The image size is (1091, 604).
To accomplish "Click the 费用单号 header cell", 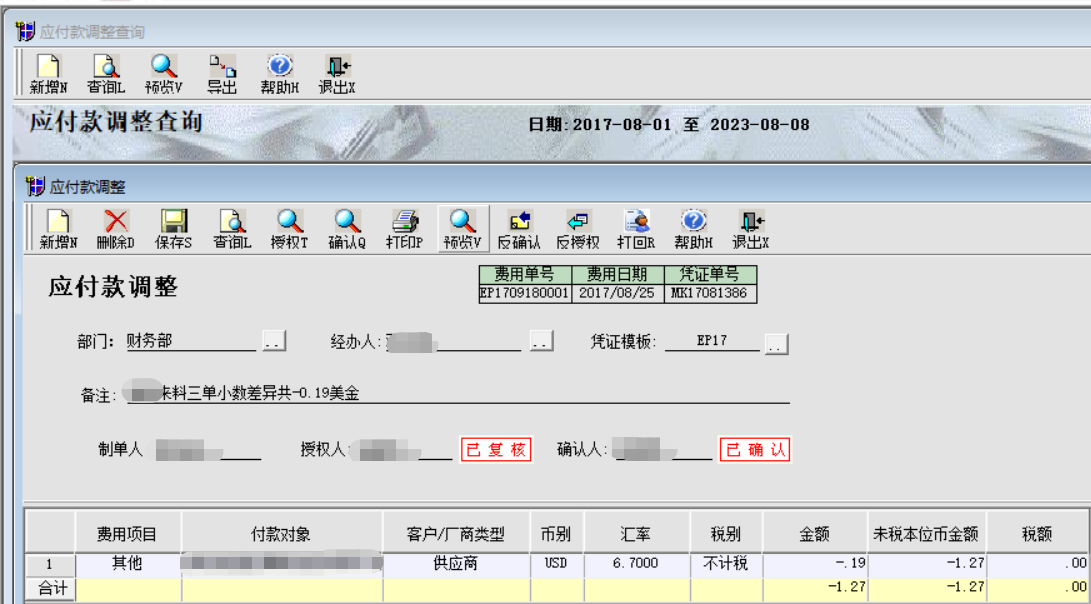I will pos(525,275).
